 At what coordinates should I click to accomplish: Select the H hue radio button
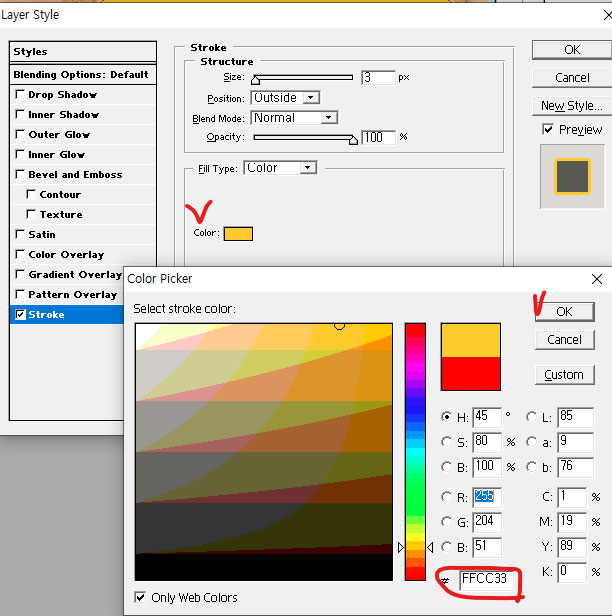point(446,416)
